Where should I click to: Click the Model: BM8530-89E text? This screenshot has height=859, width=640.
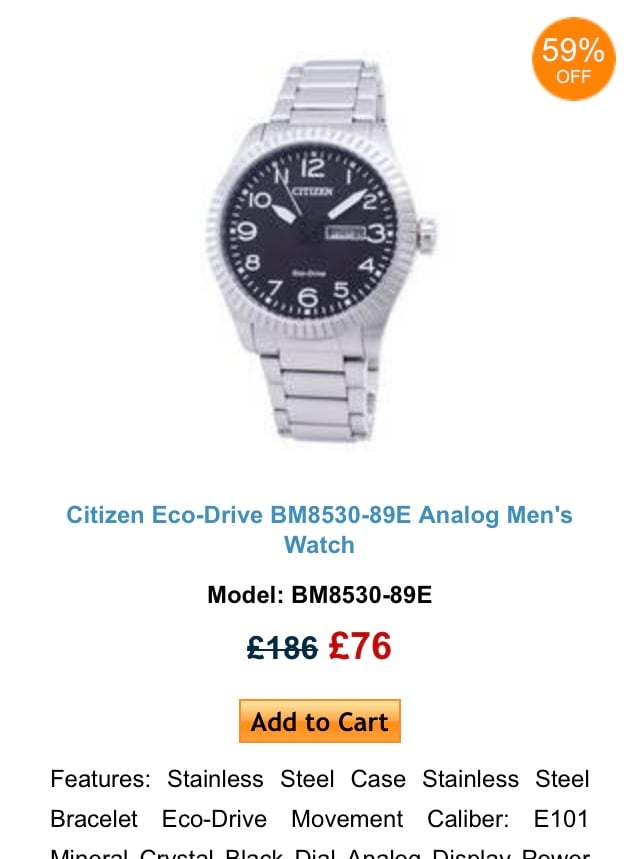[319, 595]
